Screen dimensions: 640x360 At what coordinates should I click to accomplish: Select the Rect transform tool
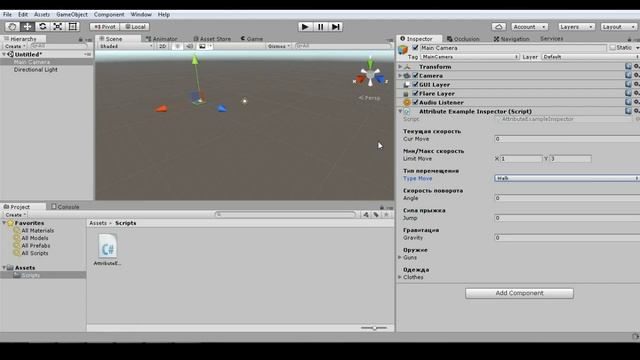pos(73,27)
